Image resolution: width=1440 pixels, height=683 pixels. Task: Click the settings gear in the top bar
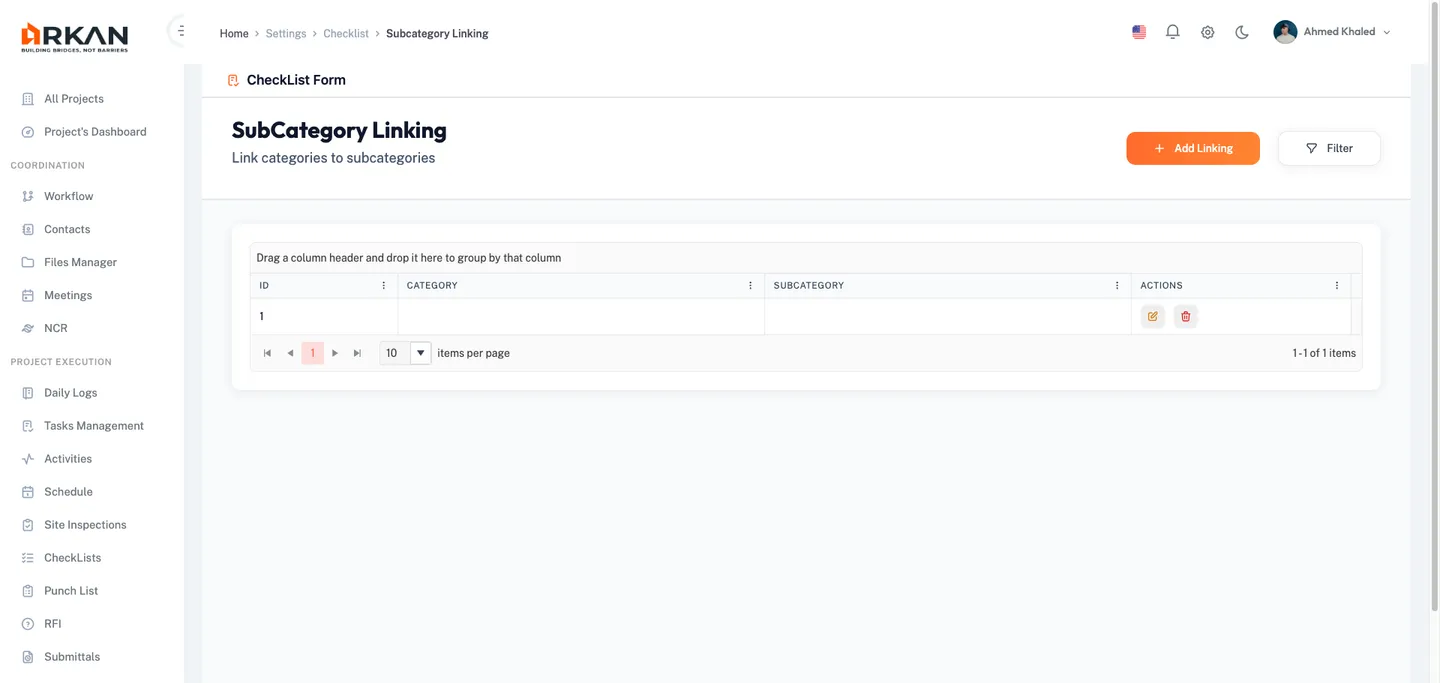1207,31
